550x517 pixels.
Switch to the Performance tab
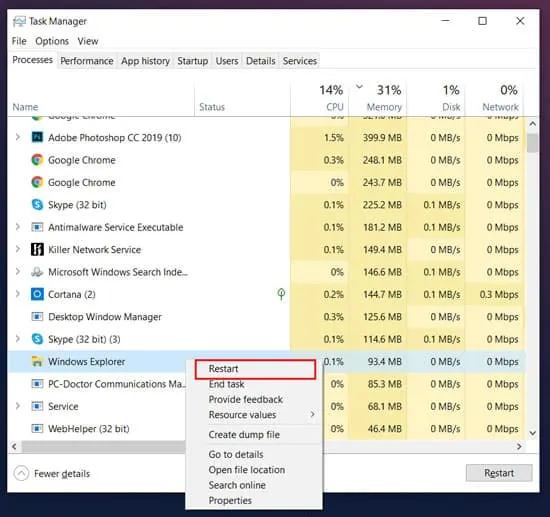[x=87, y=61]
